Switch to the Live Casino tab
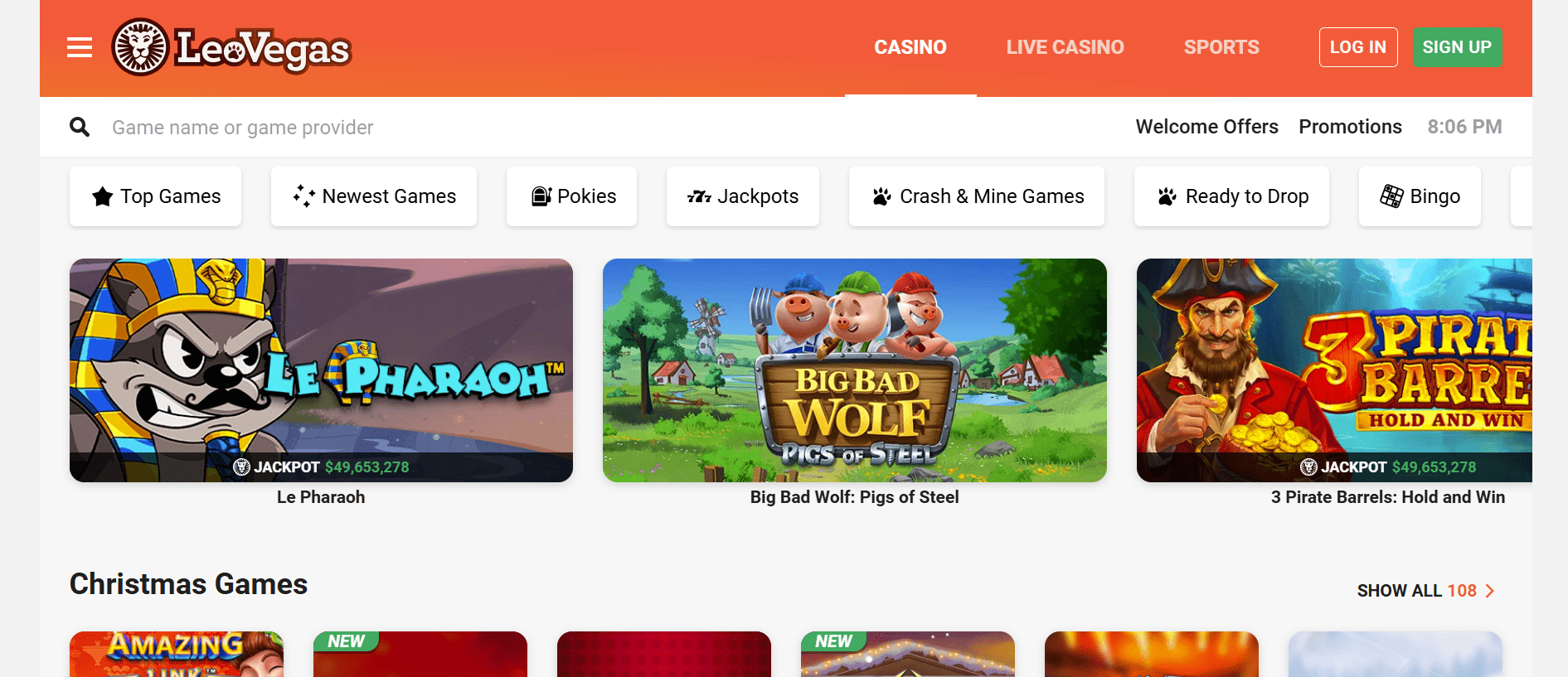 point(1066,47)
